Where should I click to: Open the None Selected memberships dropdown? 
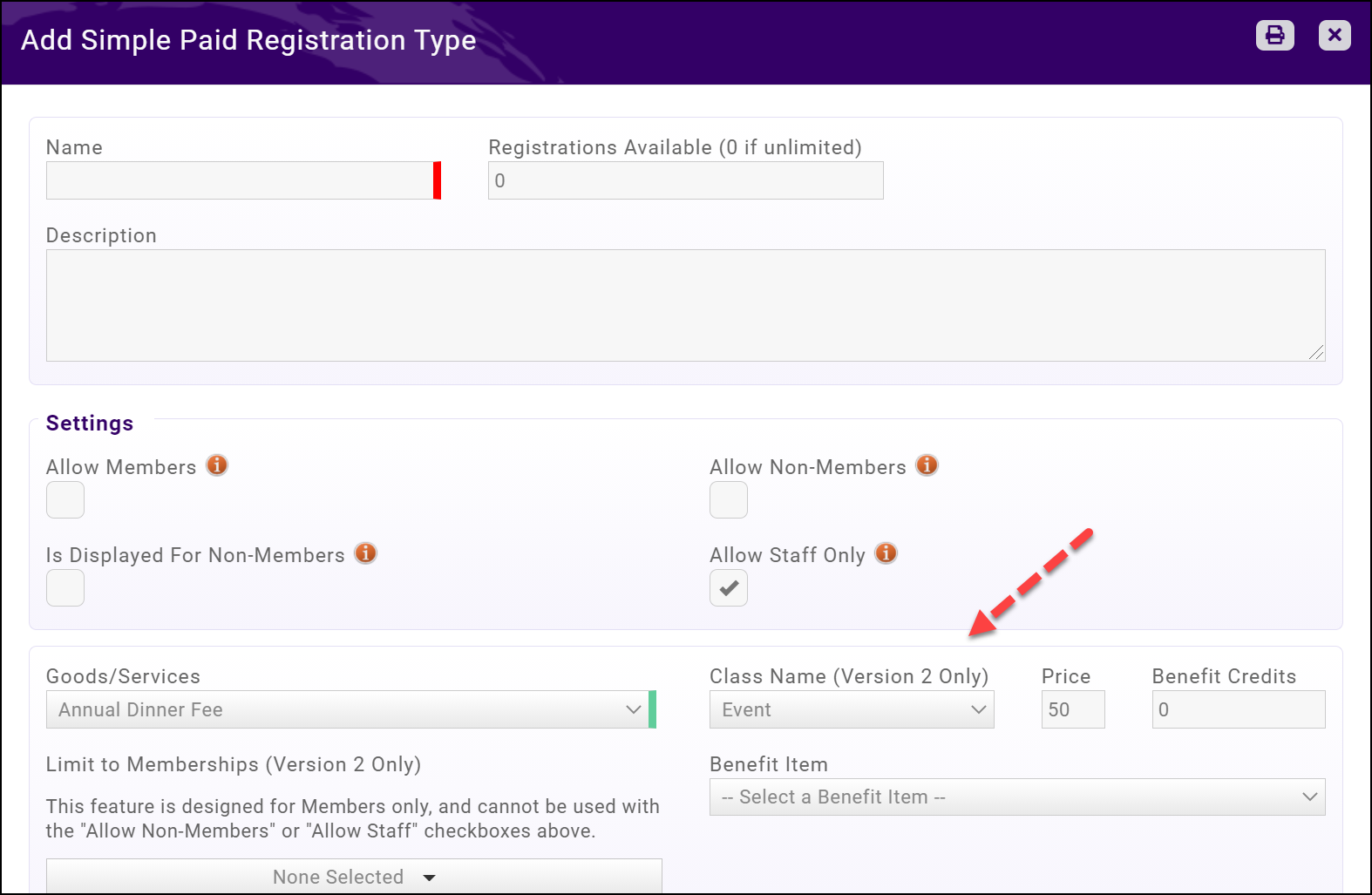(x=354, y=877)
